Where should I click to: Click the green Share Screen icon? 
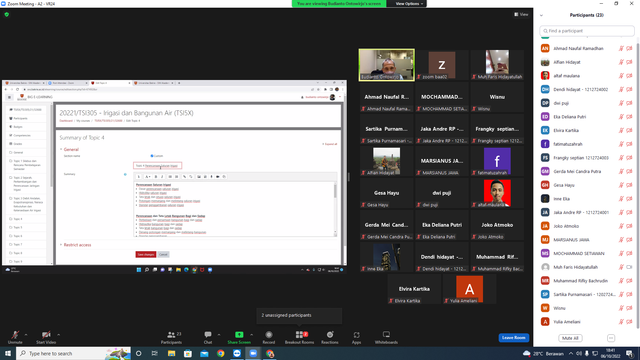click(x=239, y=335)
